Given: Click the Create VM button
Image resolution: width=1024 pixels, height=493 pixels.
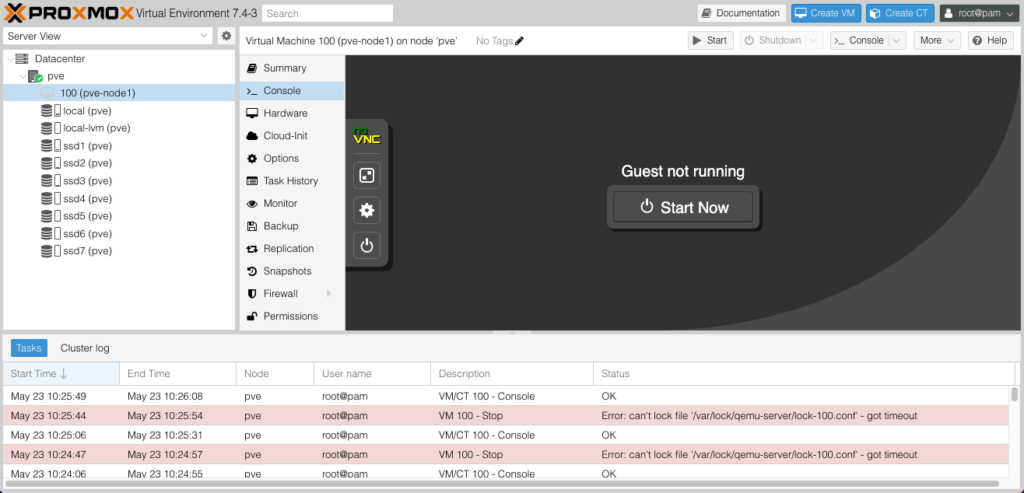Looking at the screenshot, I should (x=826, y=13).
